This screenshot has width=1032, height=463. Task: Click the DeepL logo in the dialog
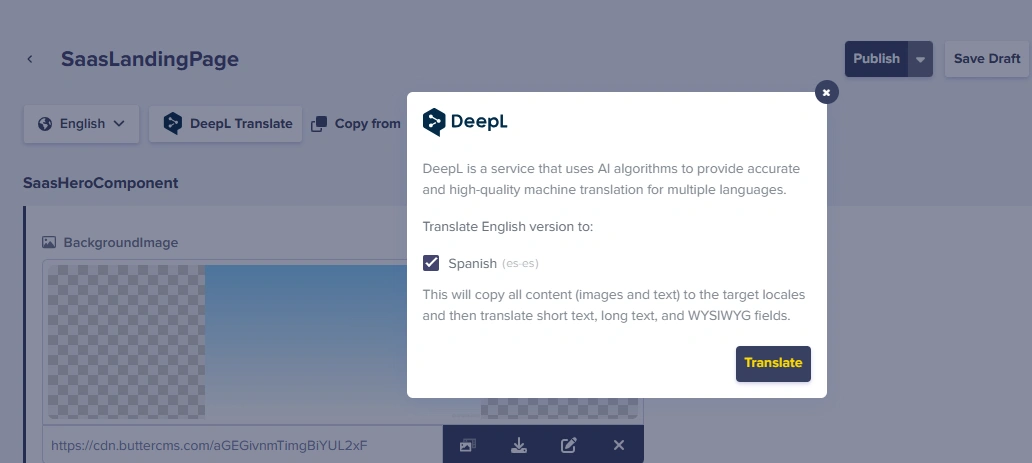(x=465, y=122)
